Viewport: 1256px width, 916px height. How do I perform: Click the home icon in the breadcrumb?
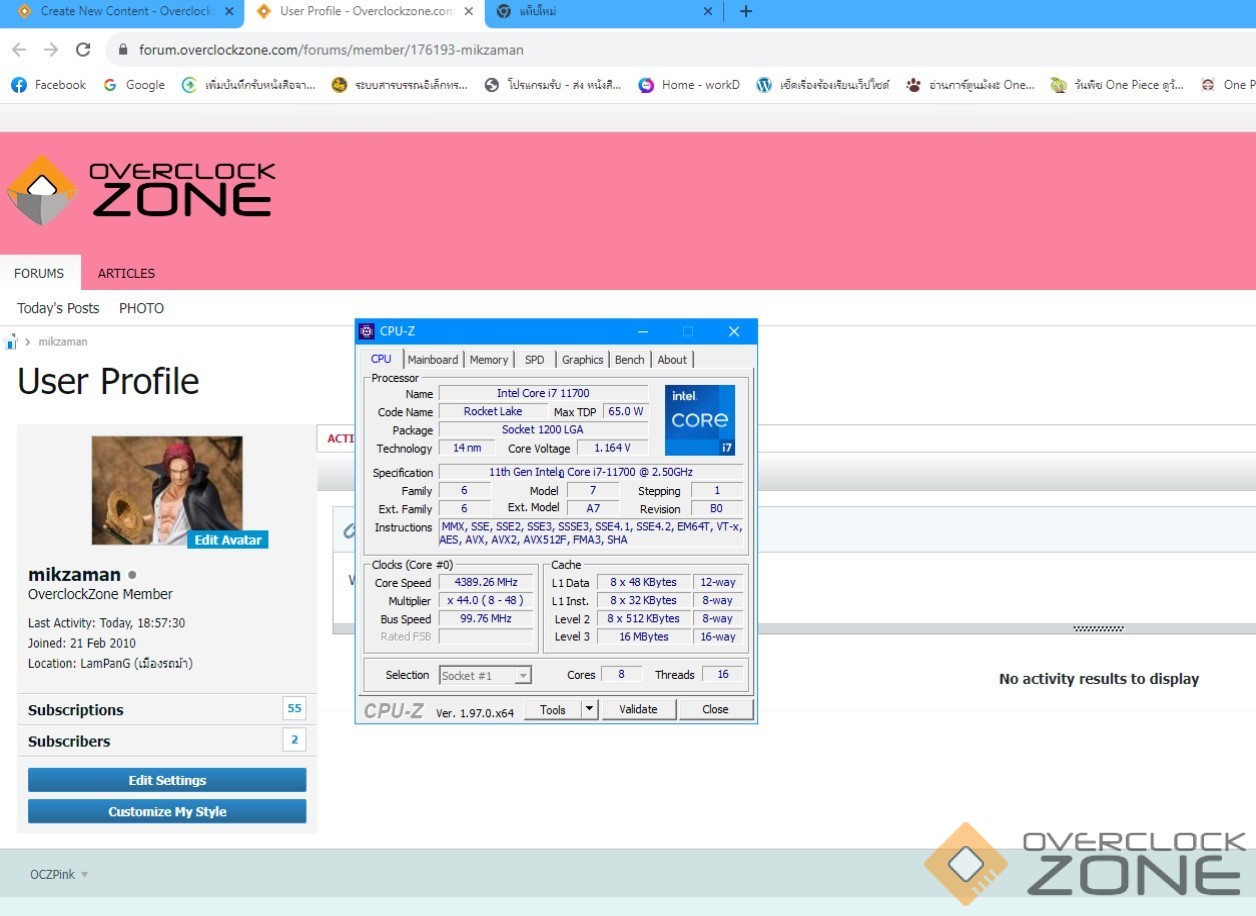pyautogui.click(x=11, y=342)
